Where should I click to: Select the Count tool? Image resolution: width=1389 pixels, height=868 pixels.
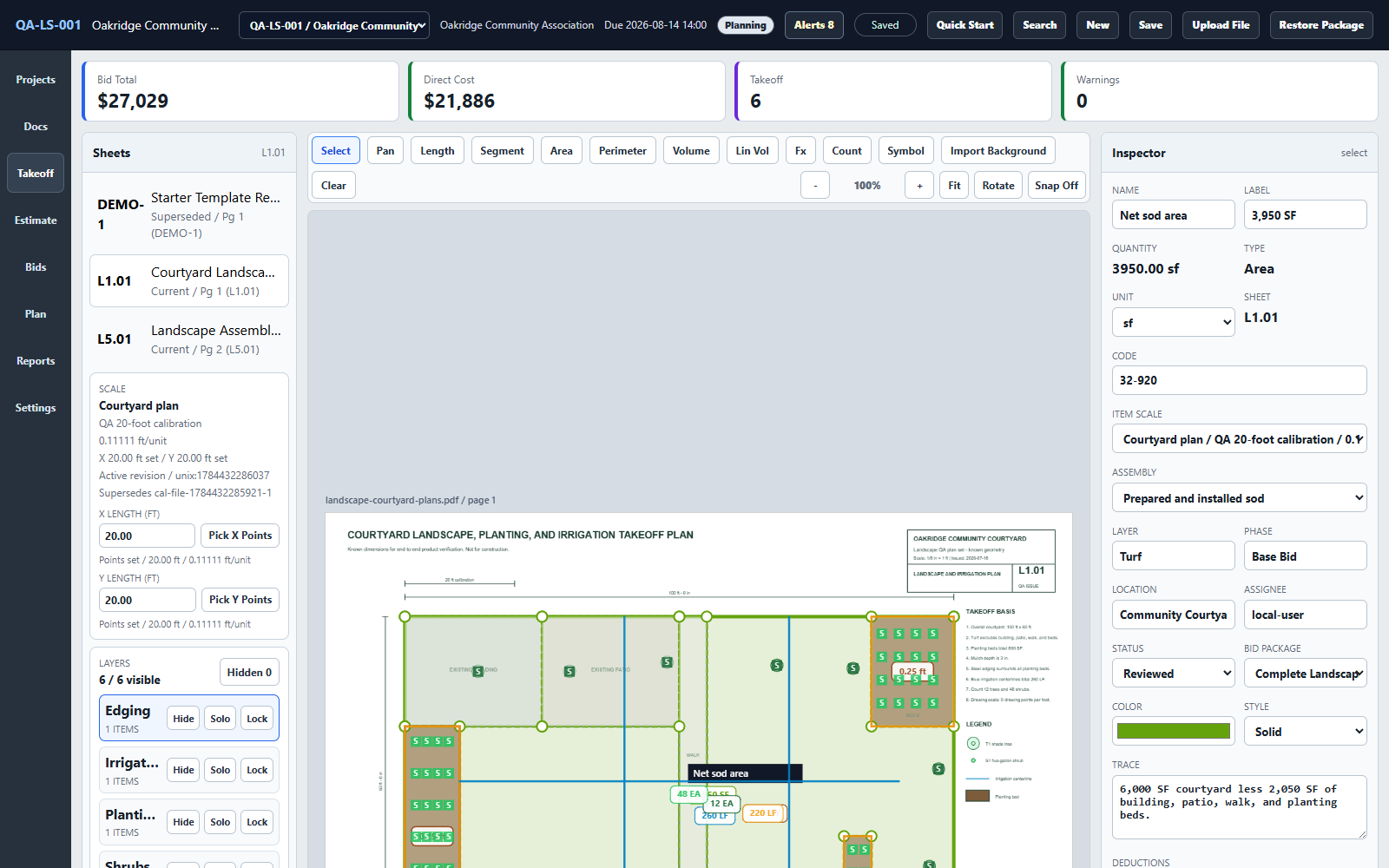pyautogui.click(x=847, y=151)
